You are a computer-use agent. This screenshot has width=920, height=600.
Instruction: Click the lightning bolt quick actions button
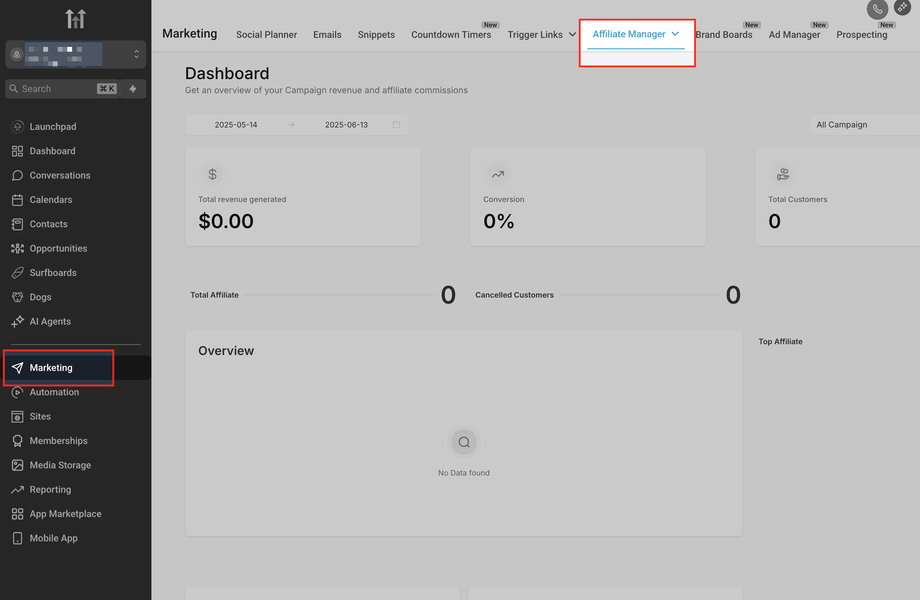point(133,89)
